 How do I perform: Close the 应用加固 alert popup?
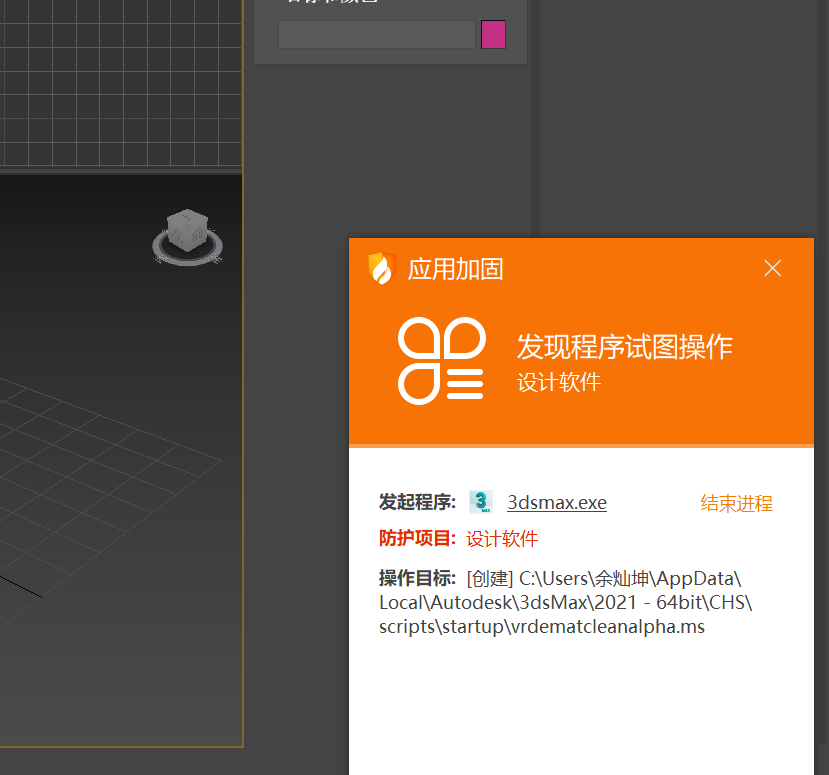pos(772,268)
